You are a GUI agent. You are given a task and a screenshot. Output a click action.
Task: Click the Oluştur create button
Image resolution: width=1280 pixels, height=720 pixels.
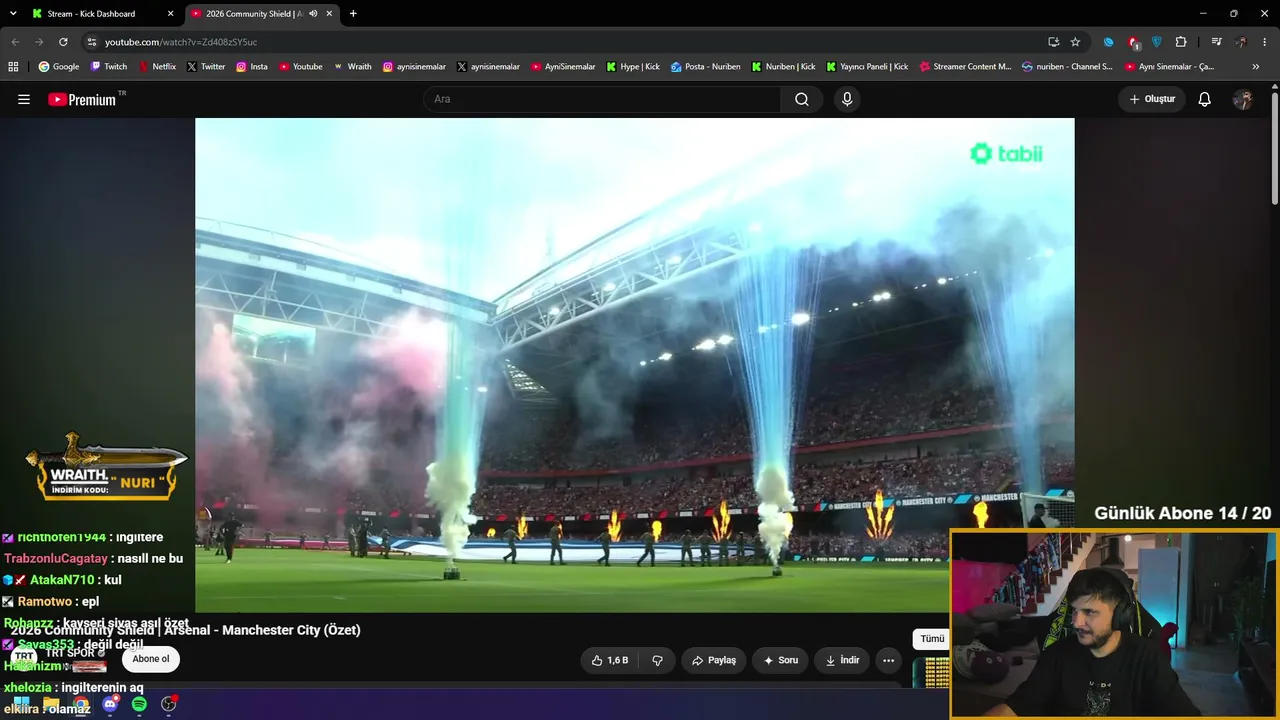[x=1152, y=99]
